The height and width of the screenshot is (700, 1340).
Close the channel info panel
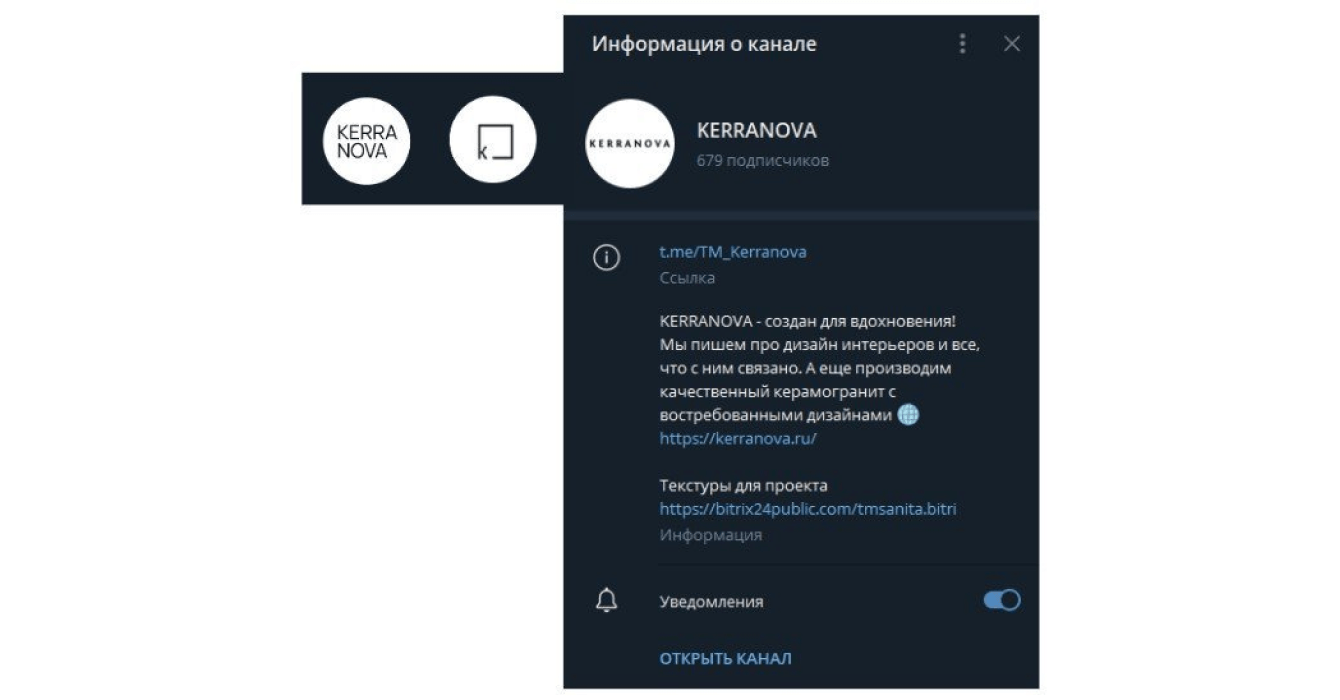[x=1012, y=44]
